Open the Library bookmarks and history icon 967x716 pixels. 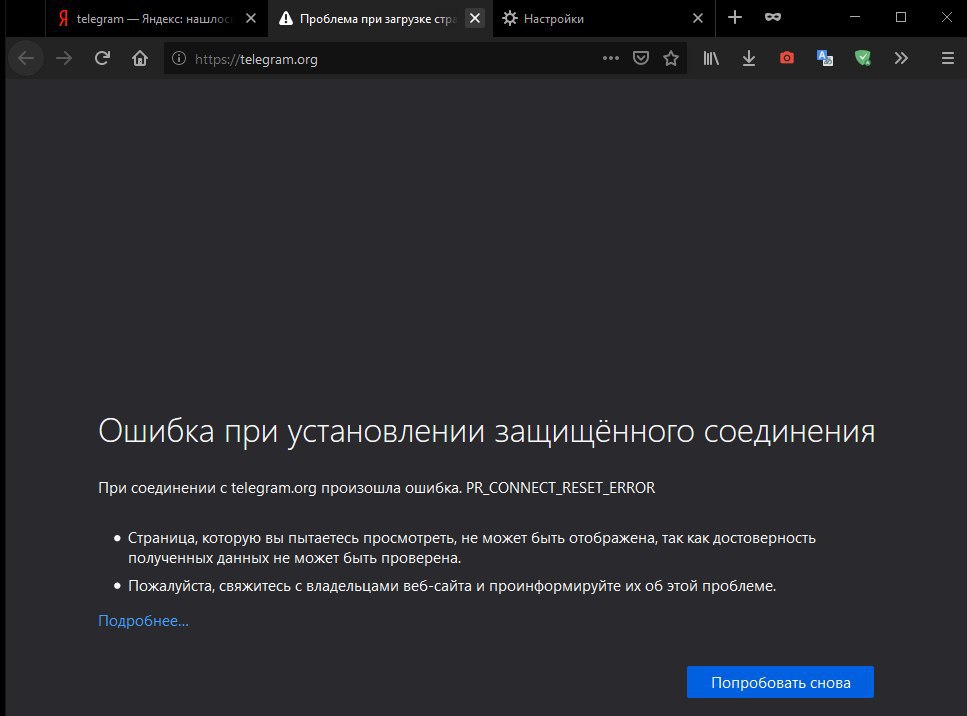click(711, 58)
